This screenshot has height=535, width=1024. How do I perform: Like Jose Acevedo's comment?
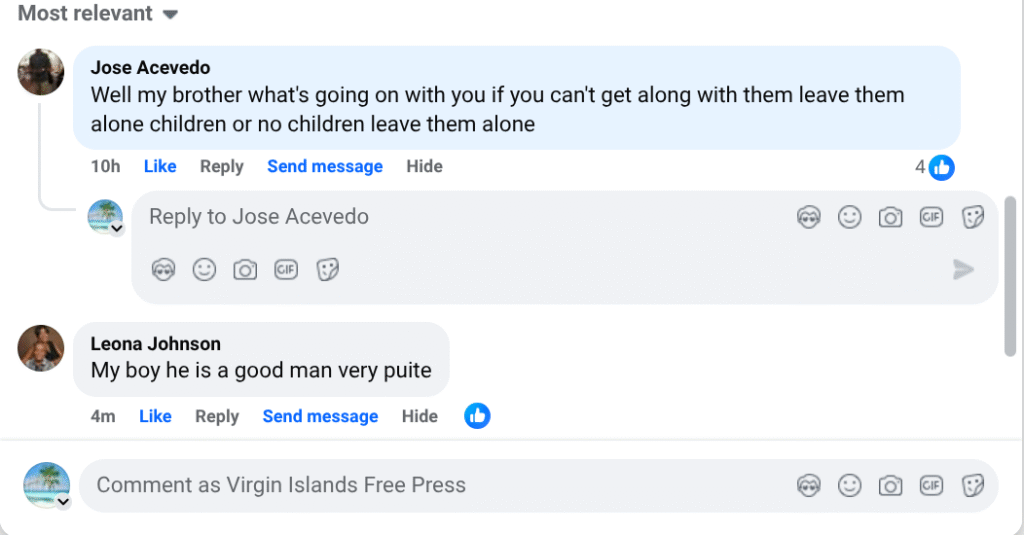[160, 166]
